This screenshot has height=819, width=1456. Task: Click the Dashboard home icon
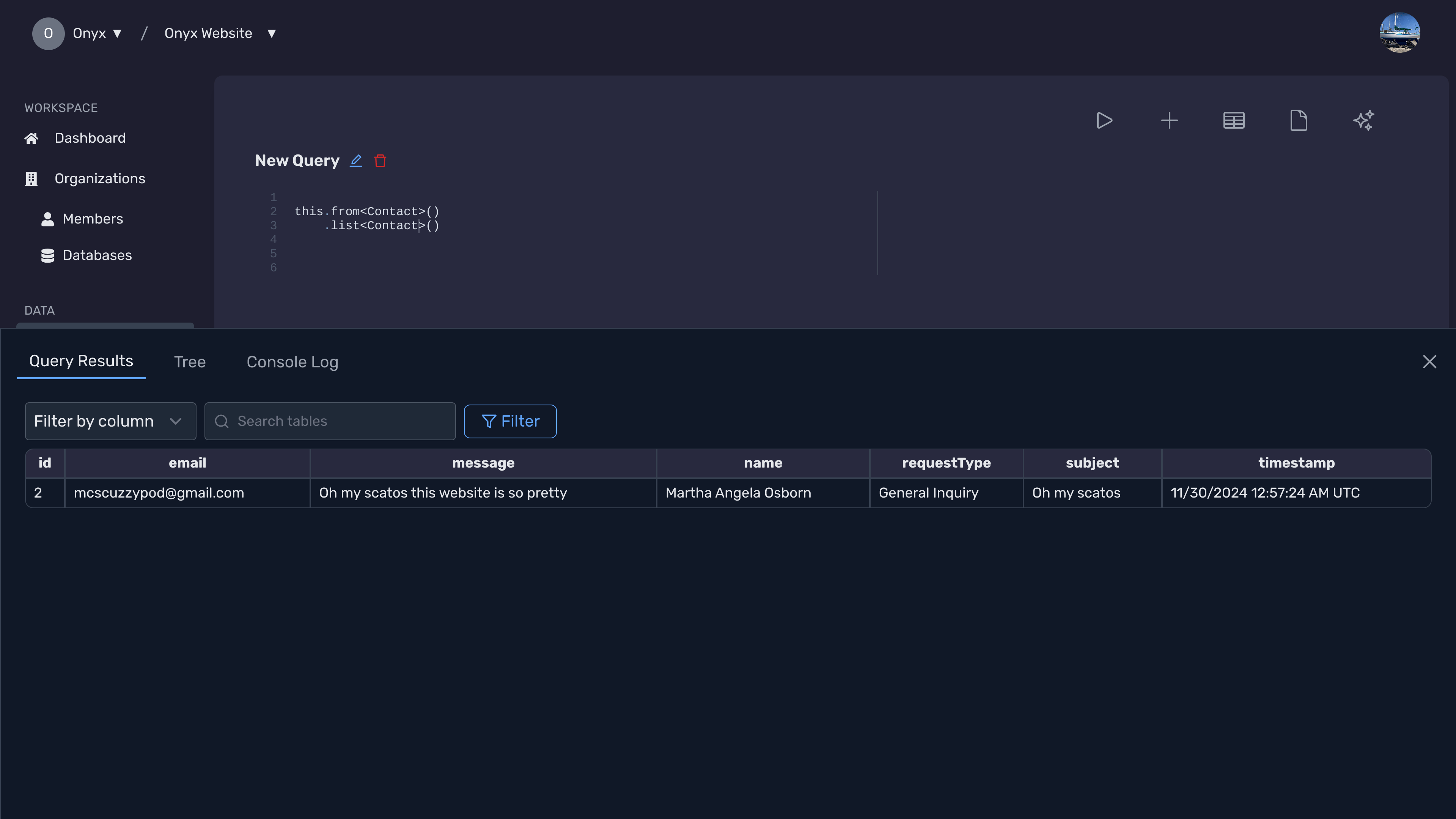point(31,138)
